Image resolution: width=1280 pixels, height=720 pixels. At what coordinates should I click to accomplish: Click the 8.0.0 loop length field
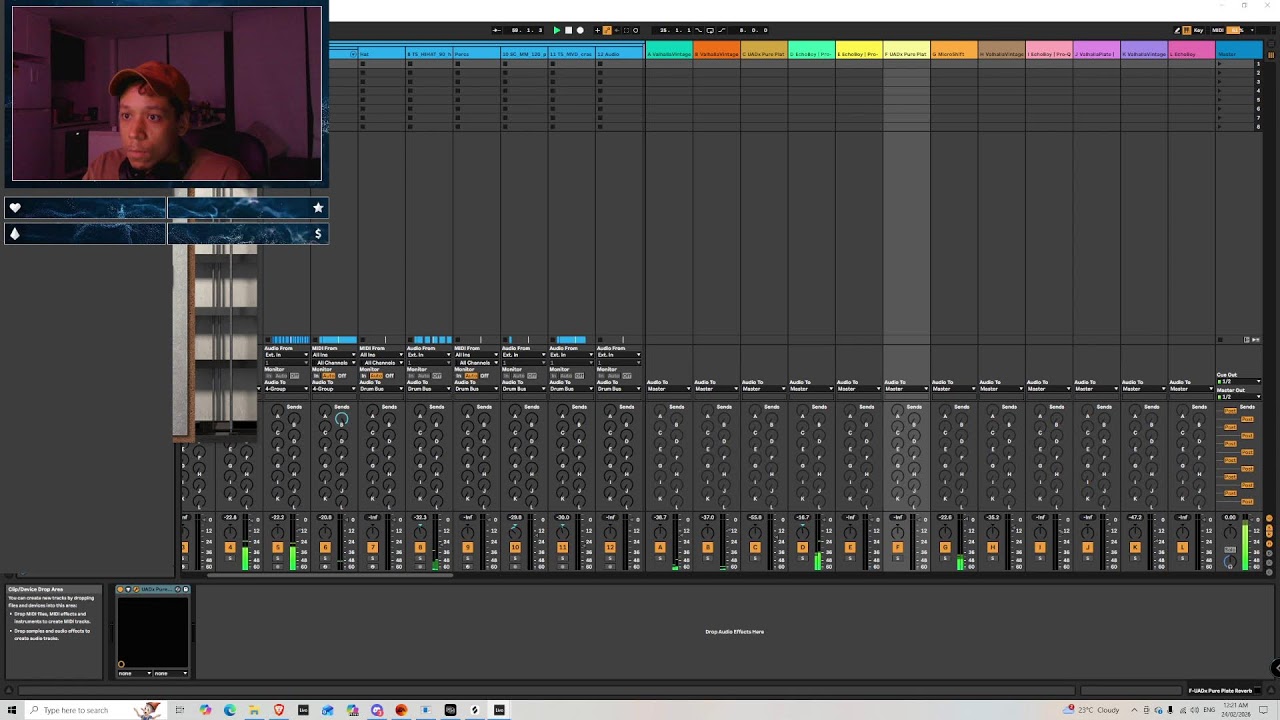(x=754, y=30)
